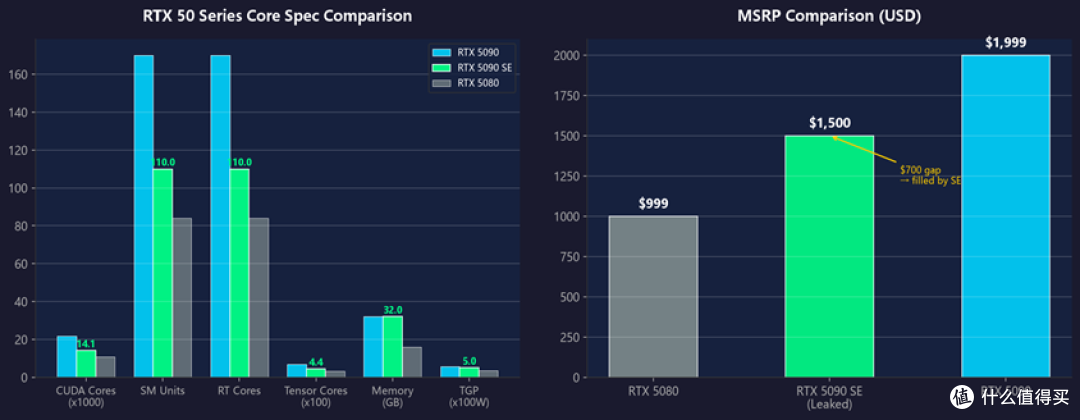Select the gray RTX 5080 bar for SM Units
The height and width of the screenshot is (420, 1080).
pyautogui.click(x=182, y=297)
